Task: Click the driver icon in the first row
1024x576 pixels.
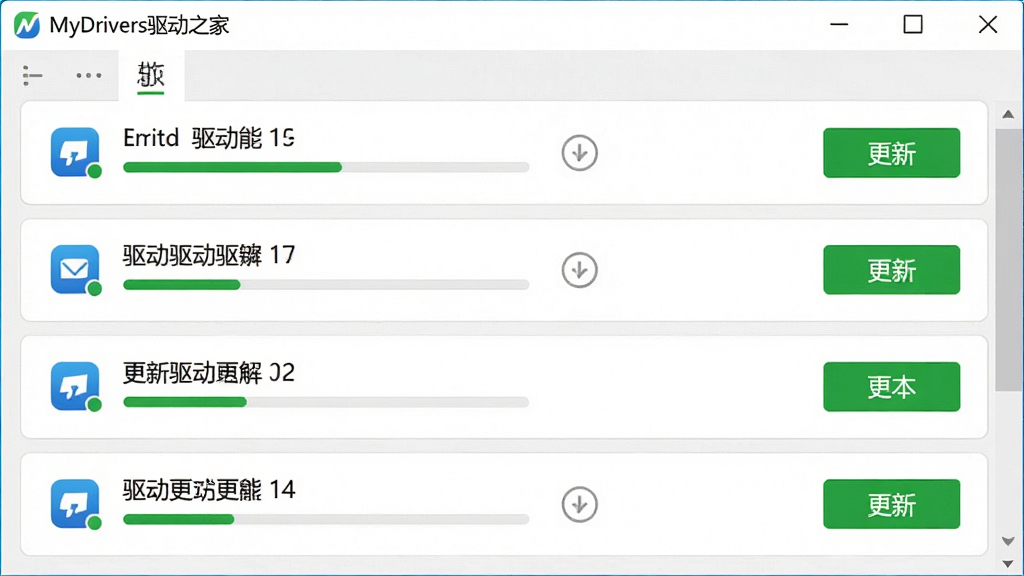Action: pyautogui.click(x=76, y=152)
